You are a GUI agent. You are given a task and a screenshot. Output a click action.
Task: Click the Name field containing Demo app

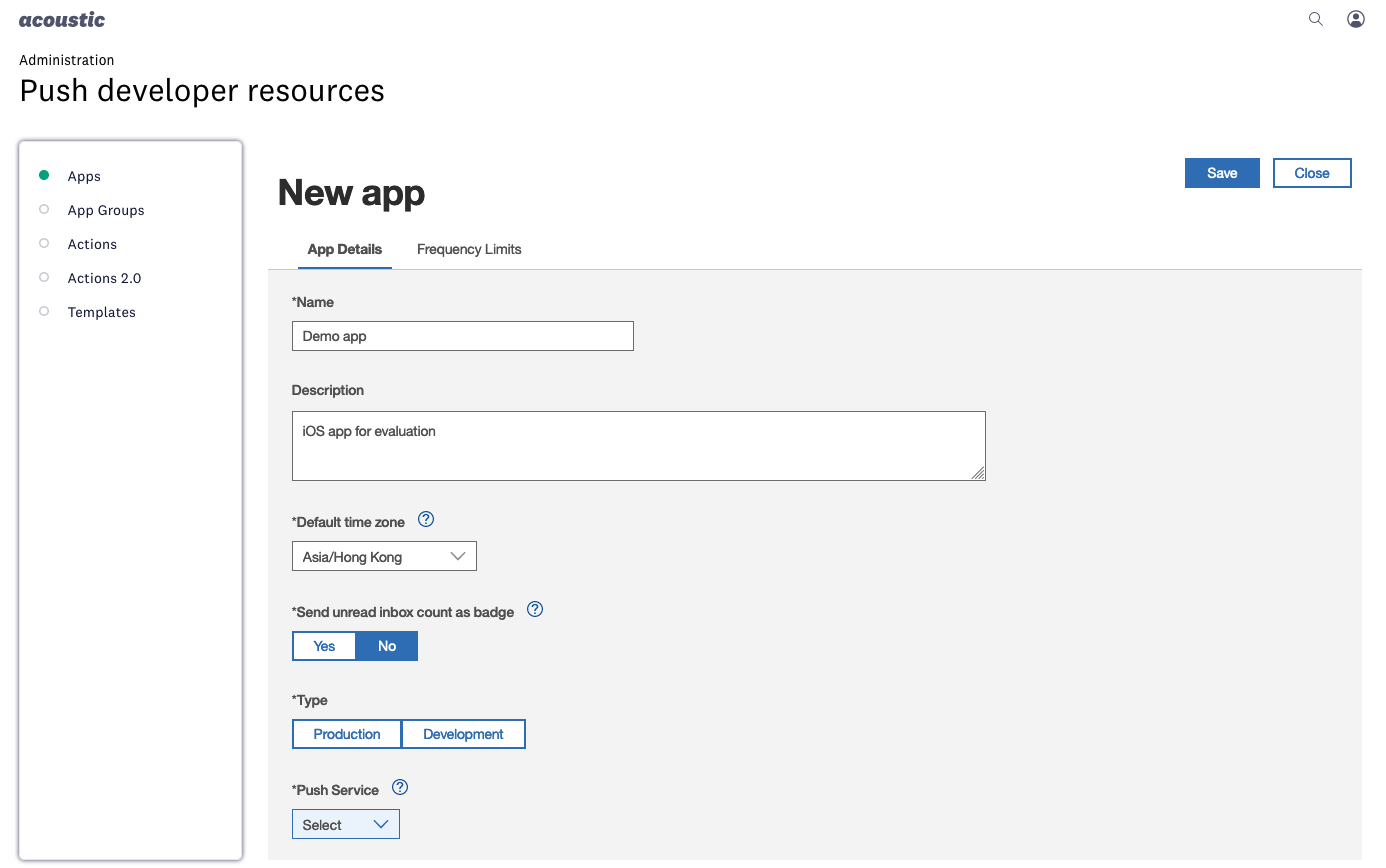coord(463,336)
